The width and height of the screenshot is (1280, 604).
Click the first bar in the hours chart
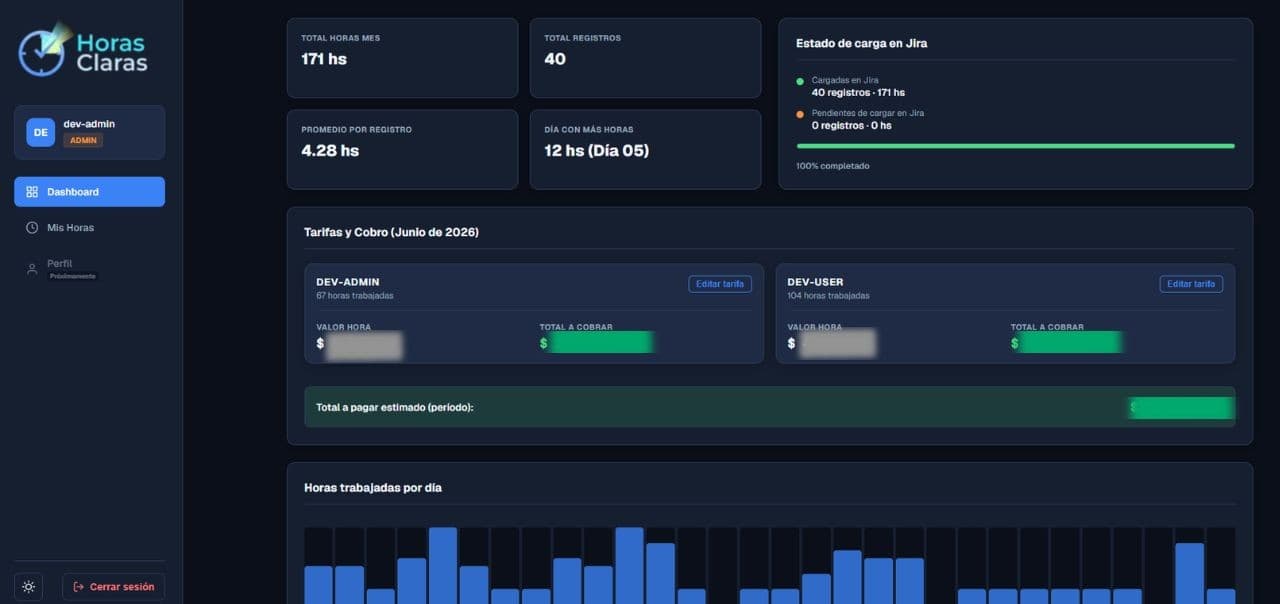[x=318, y=585]
